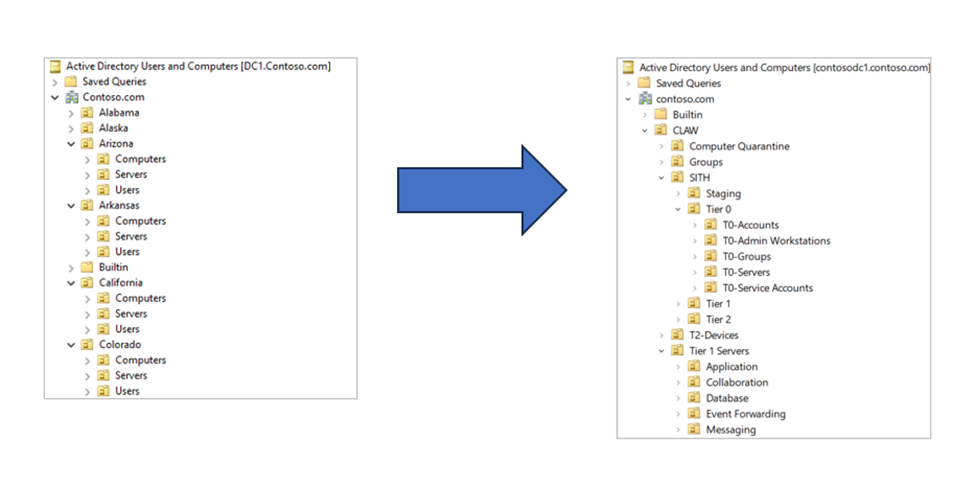Viewport: 975px width, 488px height.
Task: Click Builtin folder icon in DC1.Contoso.com console
Action: [x=88, y=267]
